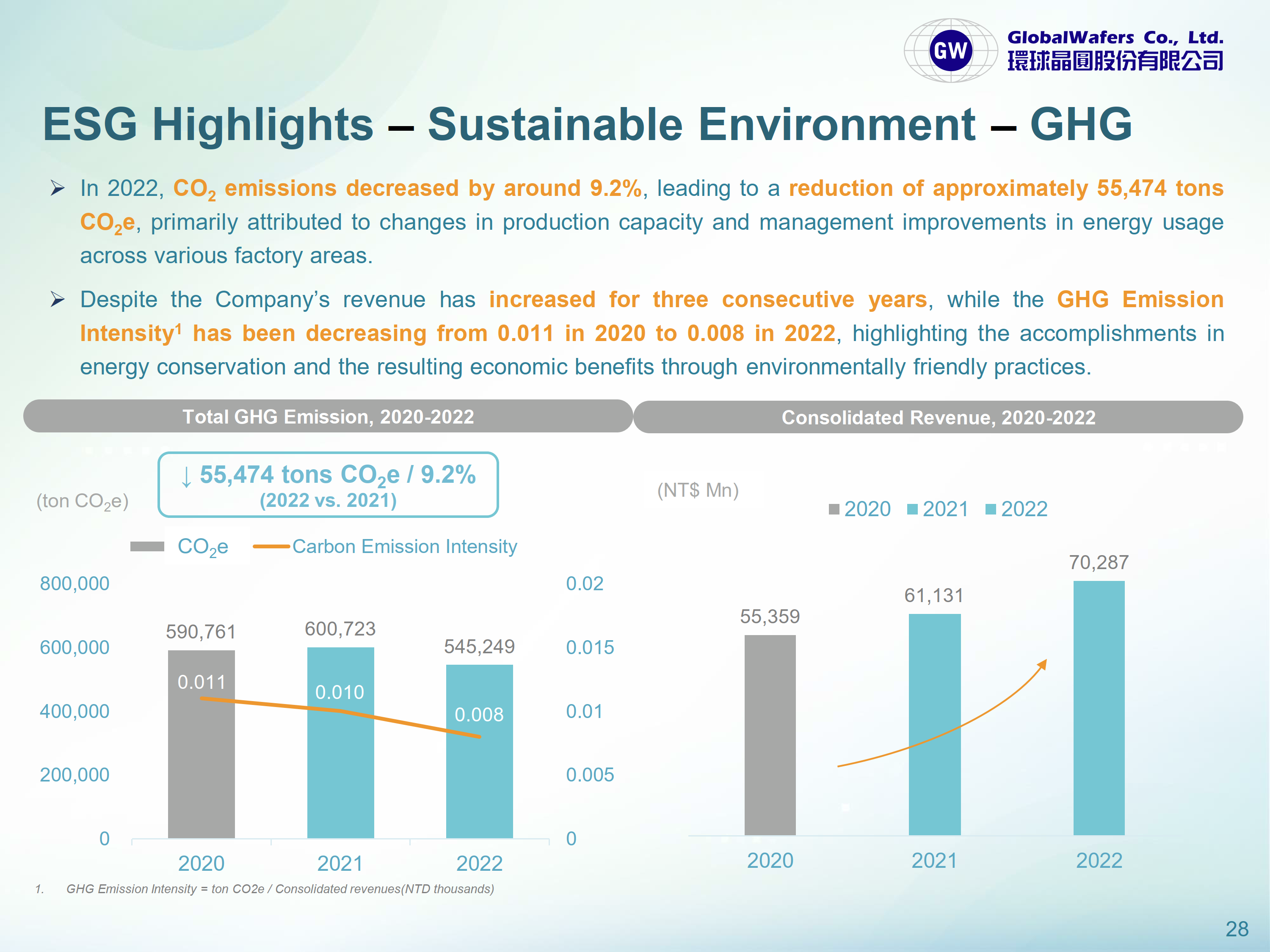Click the GW globe logo
Screen dimensions: 1270x952
click(x=951, y=50)
